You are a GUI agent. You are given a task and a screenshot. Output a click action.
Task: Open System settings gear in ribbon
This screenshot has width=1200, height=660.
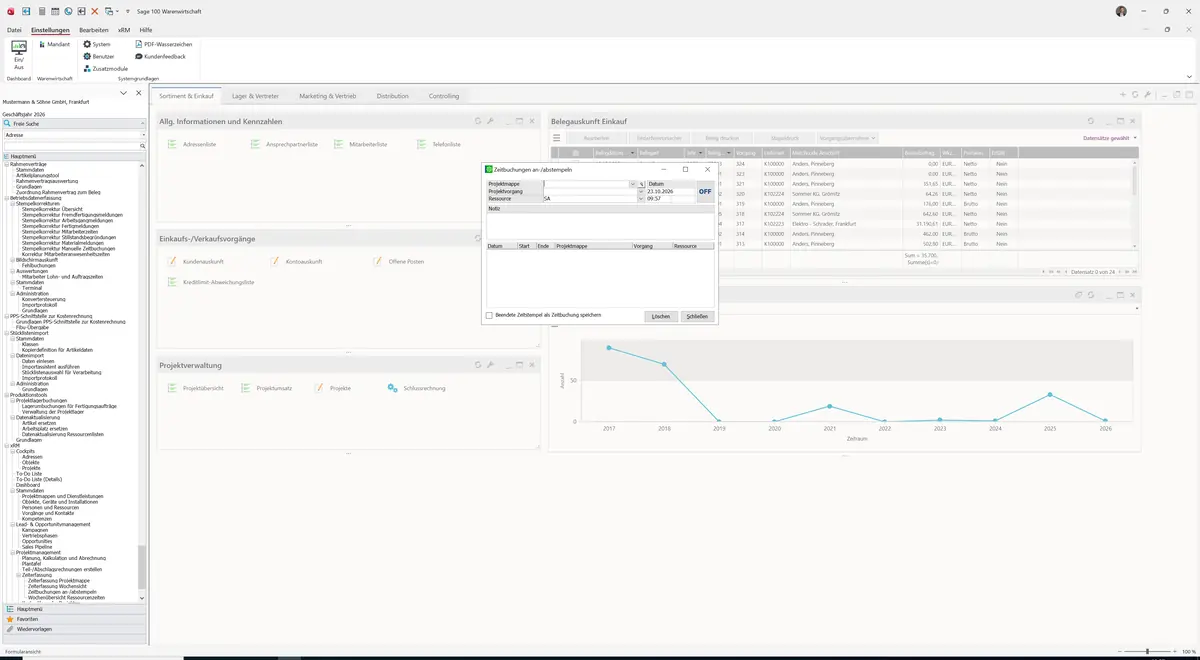click(97, 45)
